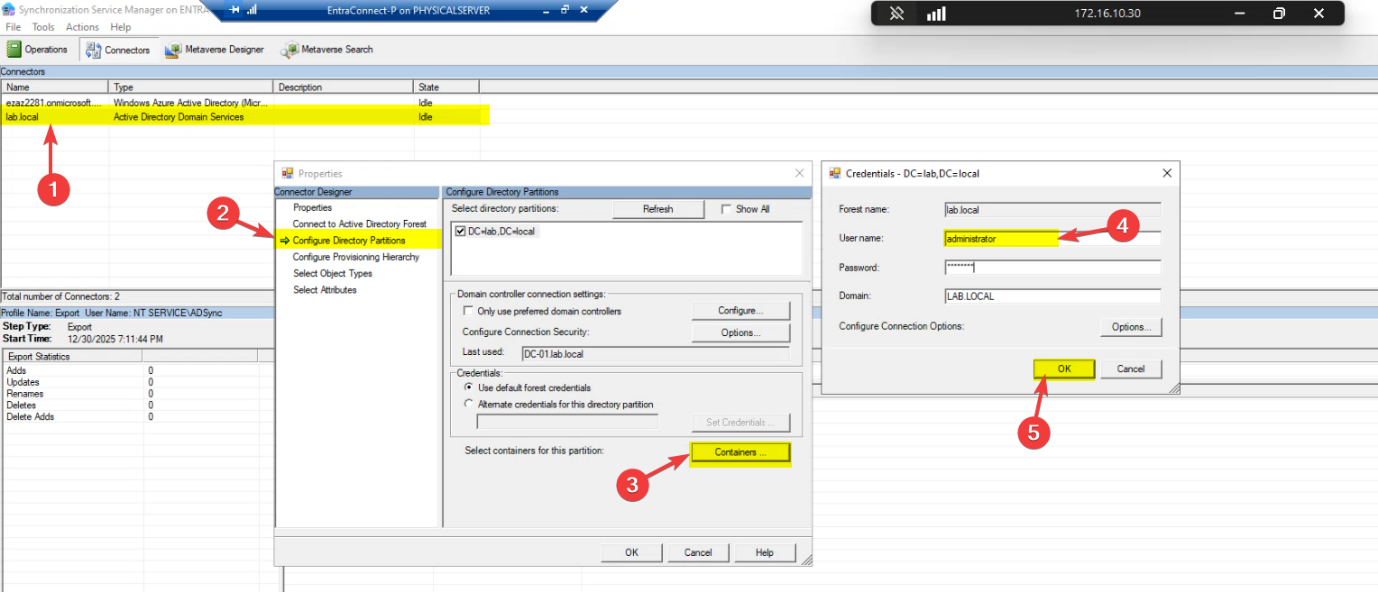Click the Containers ... button
The image size is (1378, 592).
tap(740, 453)
